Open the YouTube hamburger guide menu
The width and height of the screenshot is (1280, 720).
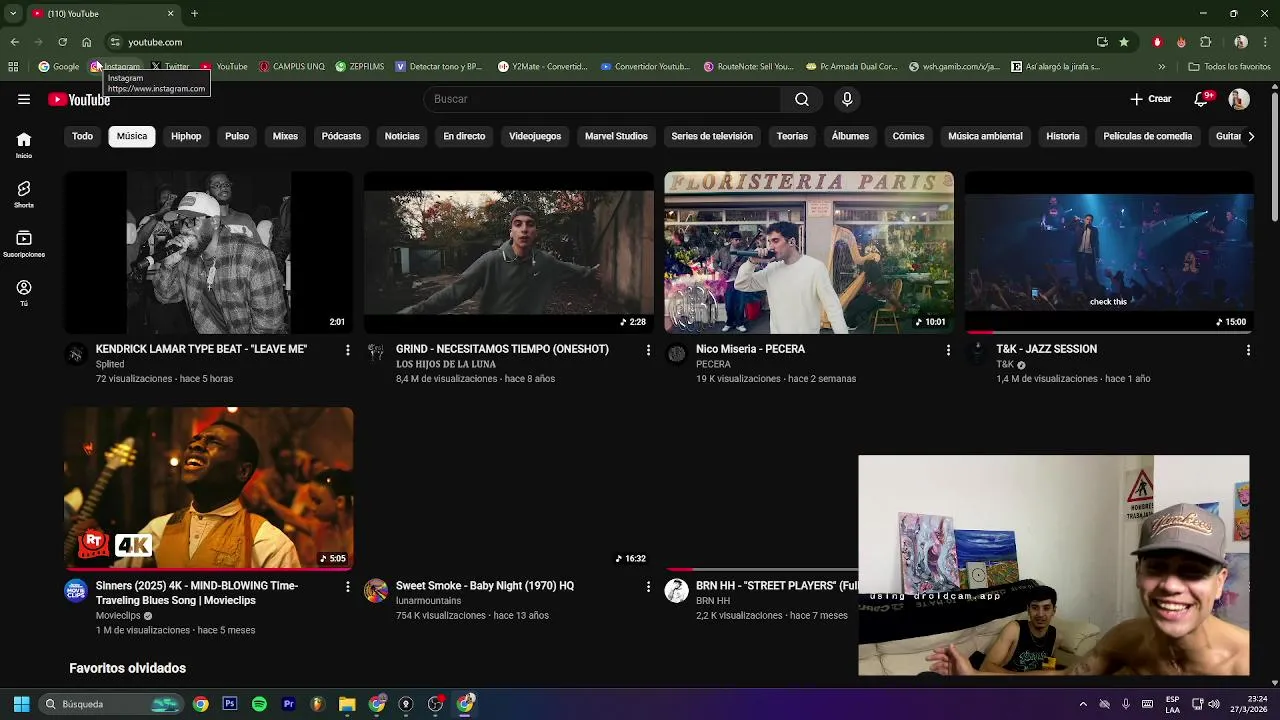[24, 99]
